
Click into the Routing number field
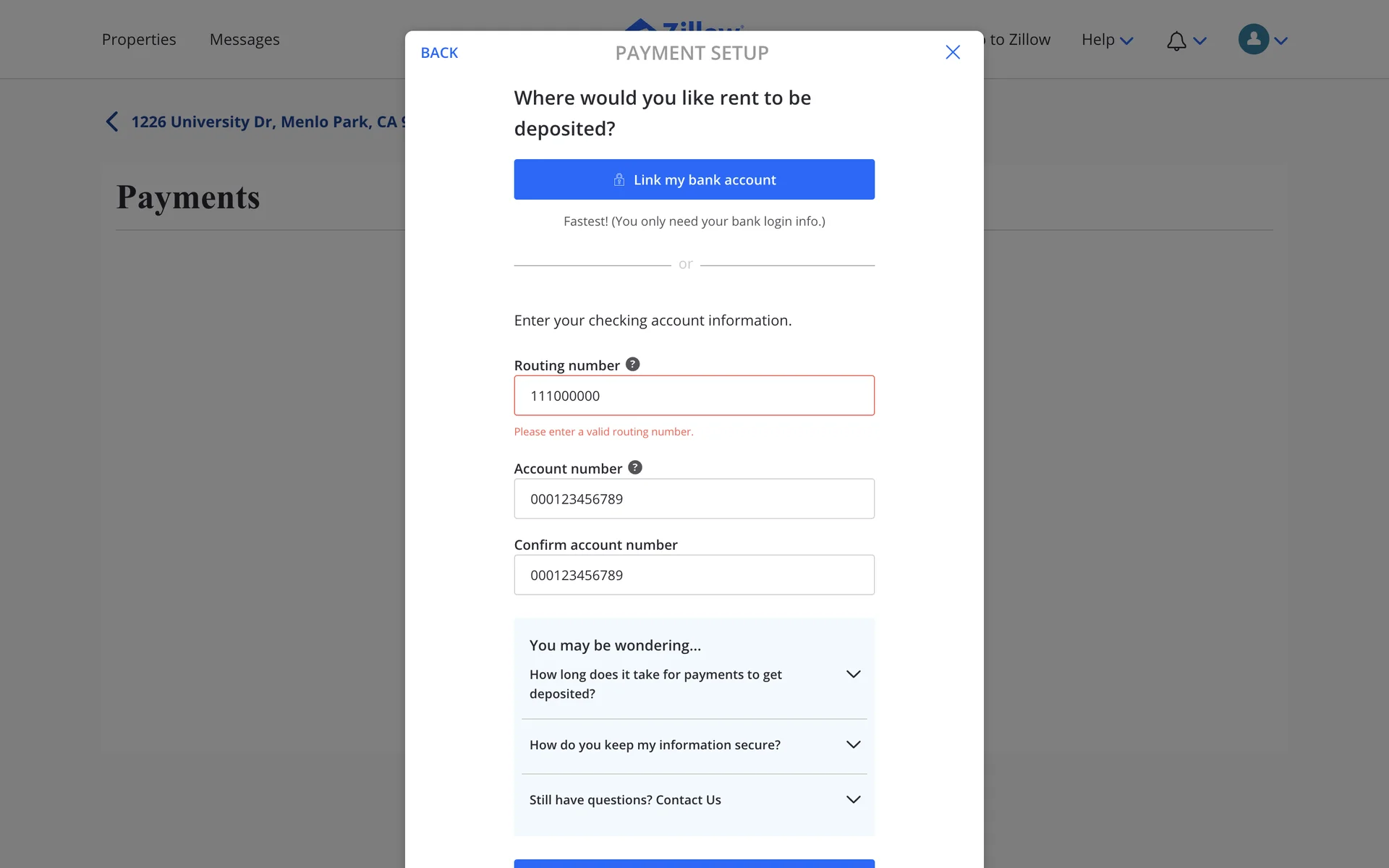click(694, 396)
